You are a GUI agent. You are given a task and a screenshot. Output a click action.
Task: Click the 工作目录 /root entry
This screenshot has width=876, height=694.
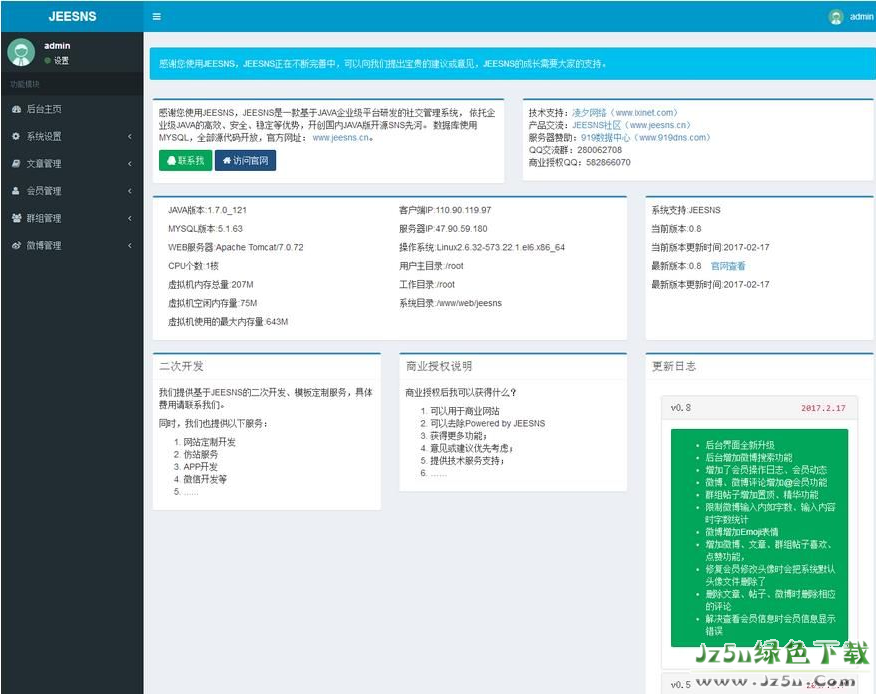tap(427, 284)
